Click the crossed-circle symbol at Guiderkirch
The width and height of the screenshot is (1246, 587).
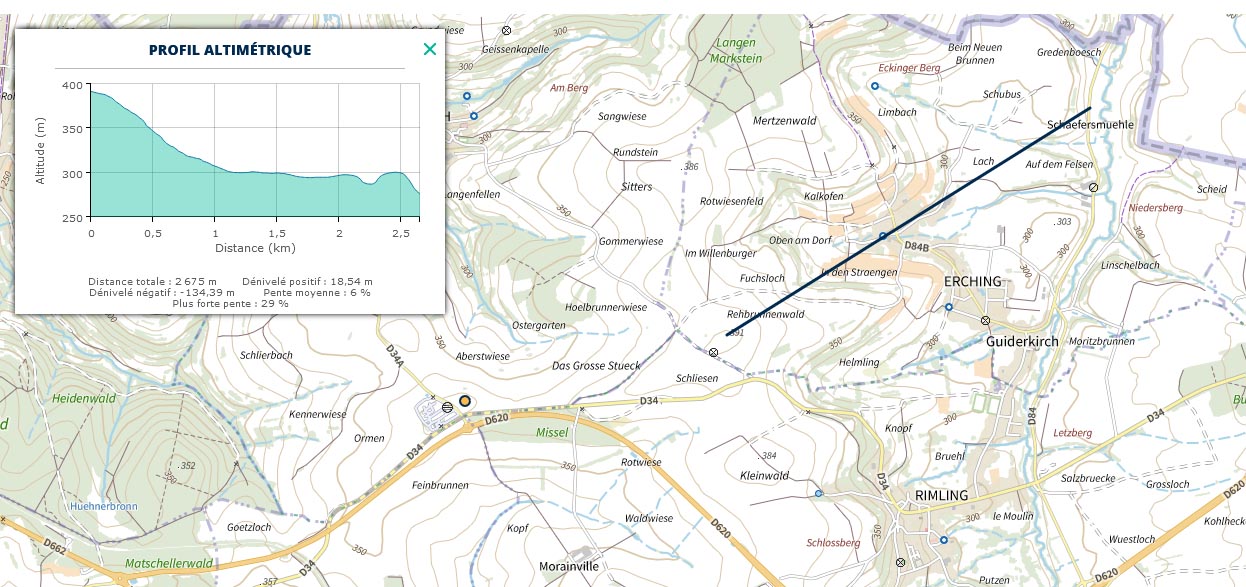coord(985,321)
